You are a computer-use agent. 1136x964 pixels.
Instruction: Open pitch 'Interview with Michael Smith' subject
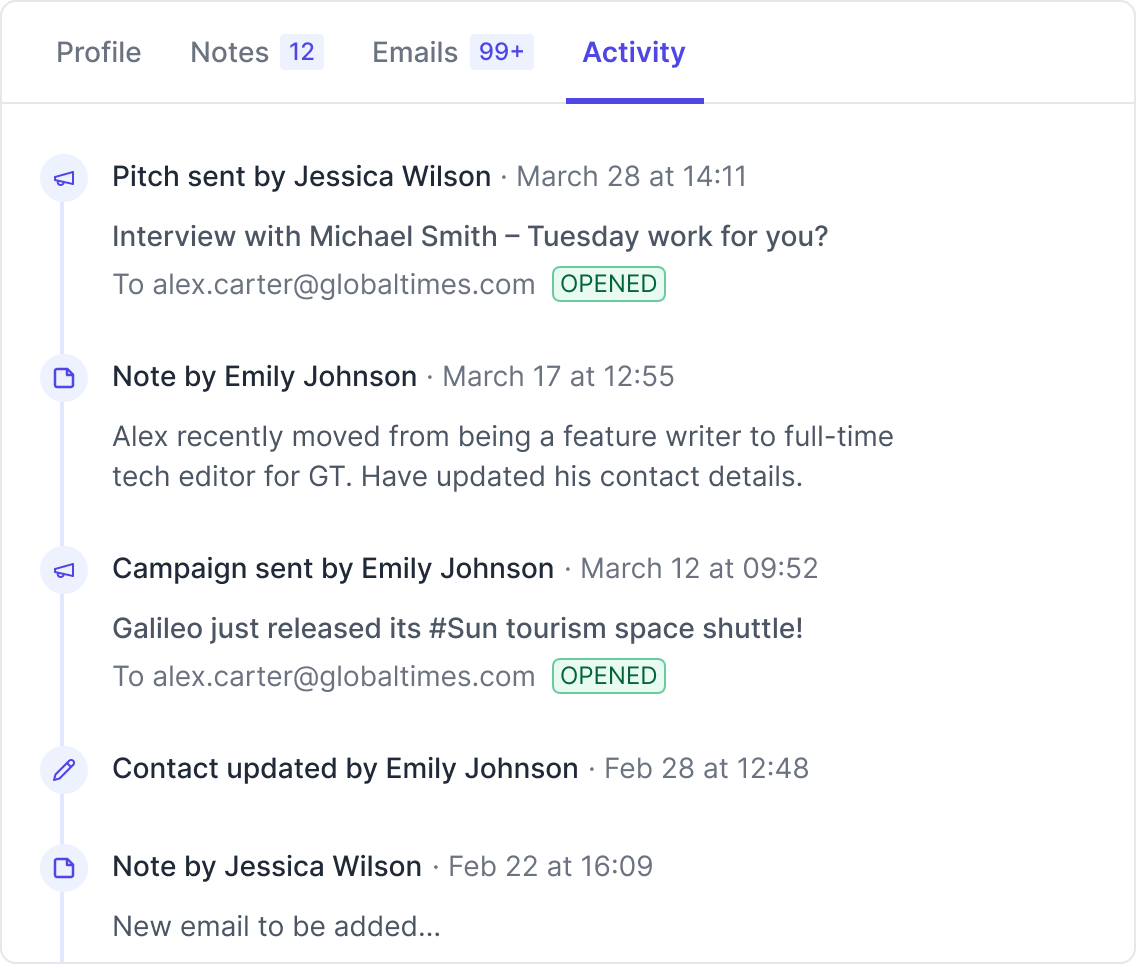point(470,237)
